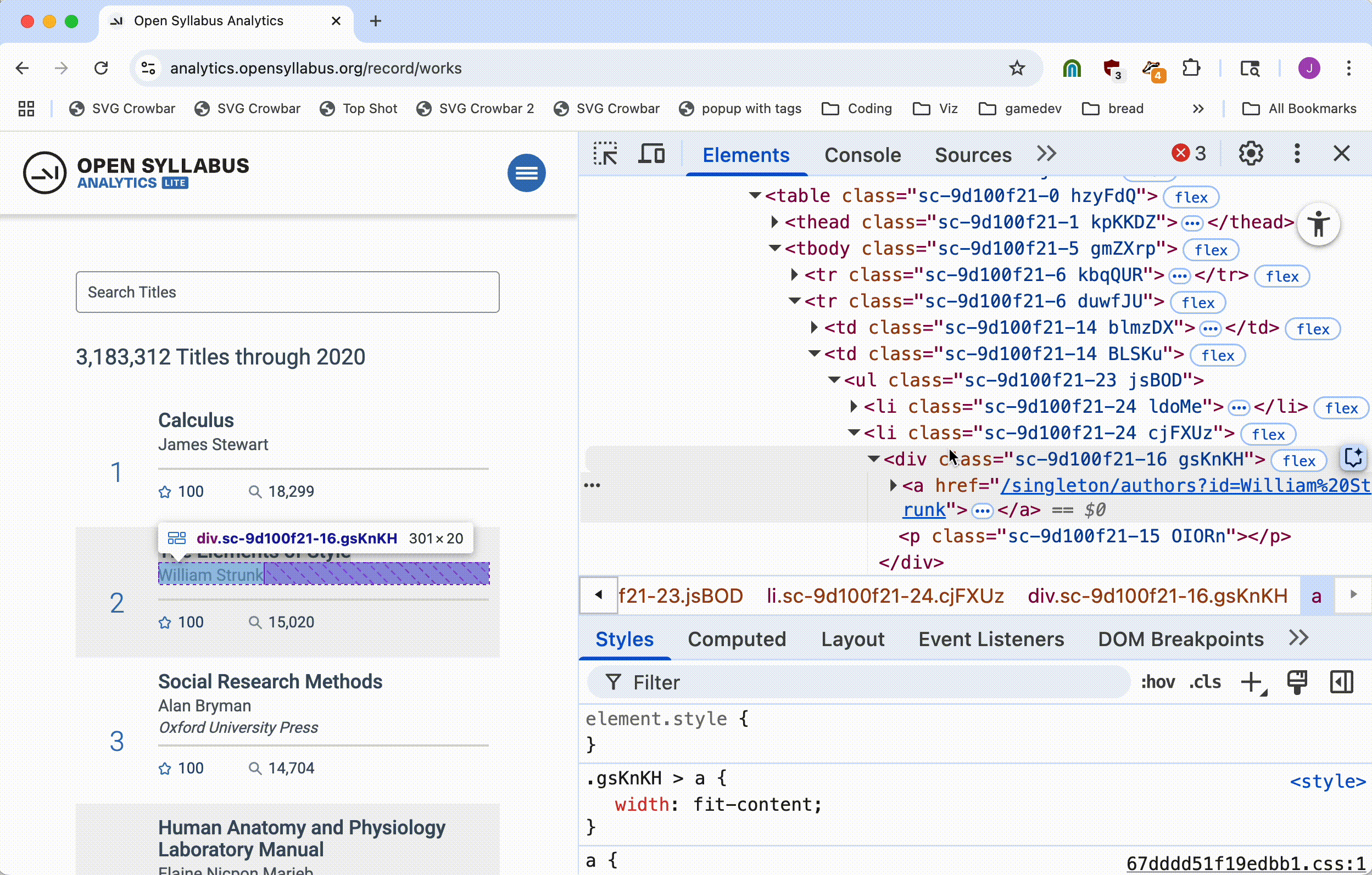Expand the anchor href element node
1372x875 pixels.
click(894, 486)
